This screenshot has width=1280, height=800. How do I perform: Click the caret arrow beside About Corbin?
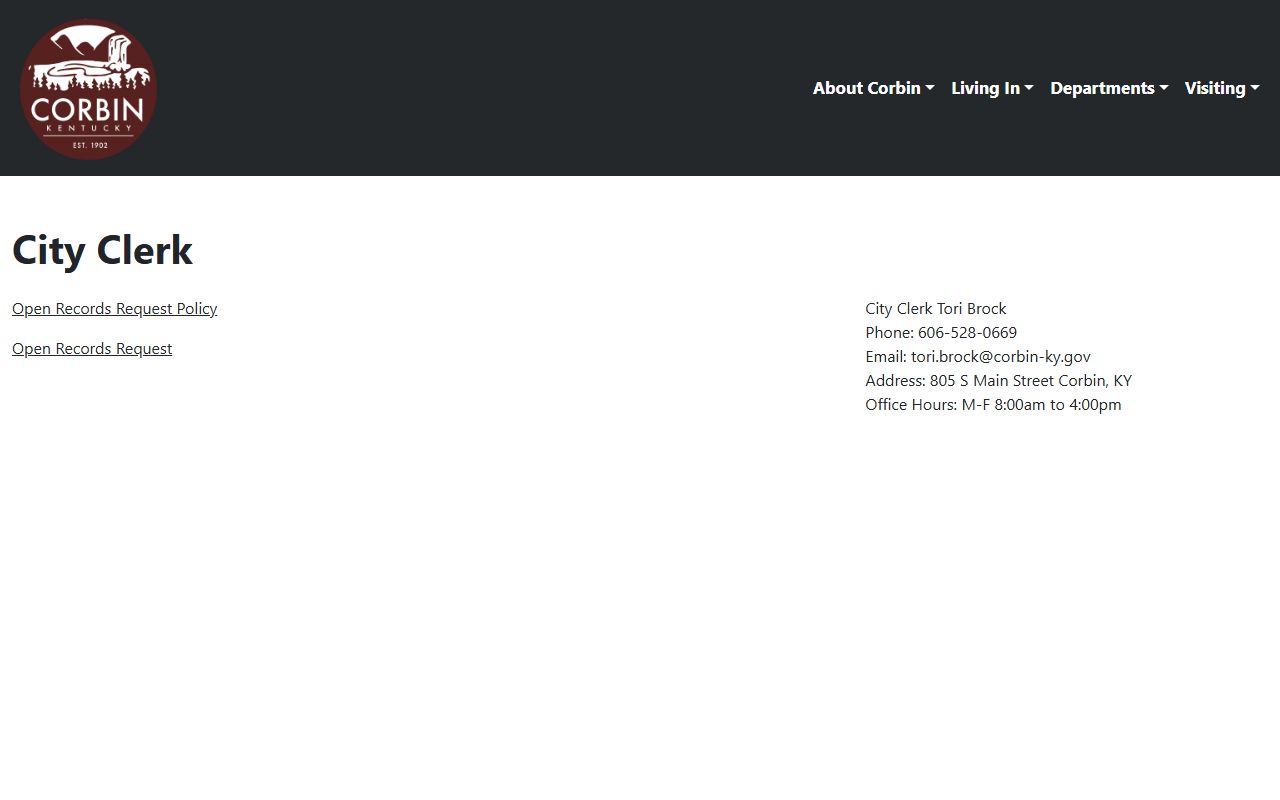[930, 89]
